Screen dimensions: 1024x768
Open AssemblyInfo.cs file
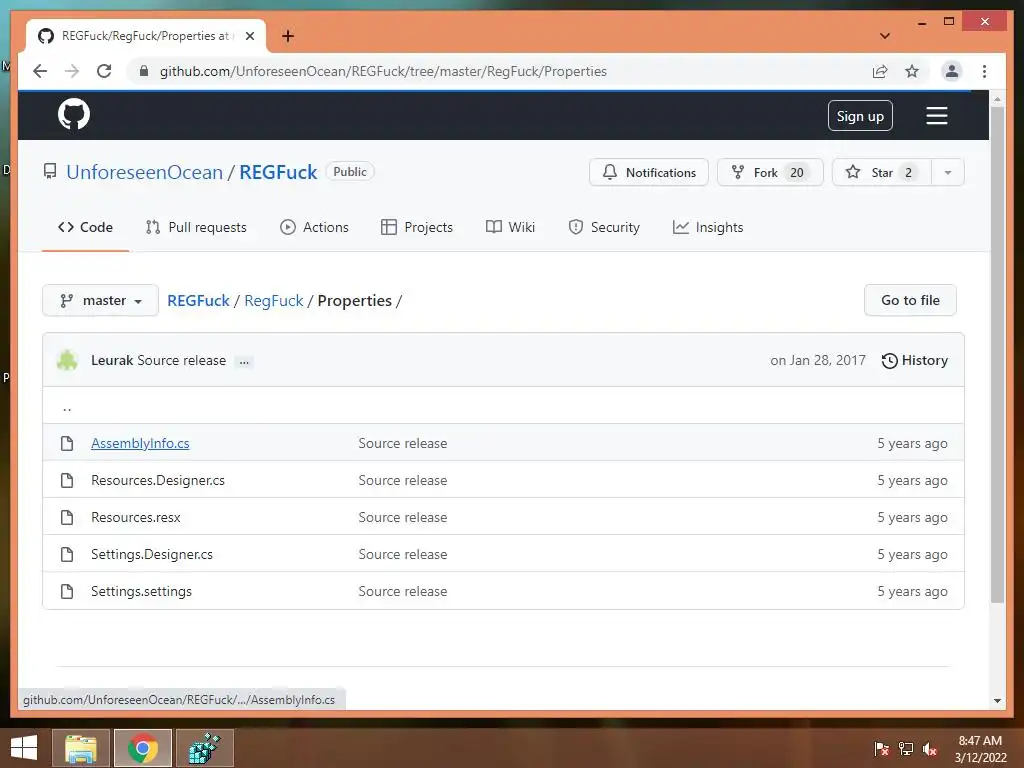140,443
